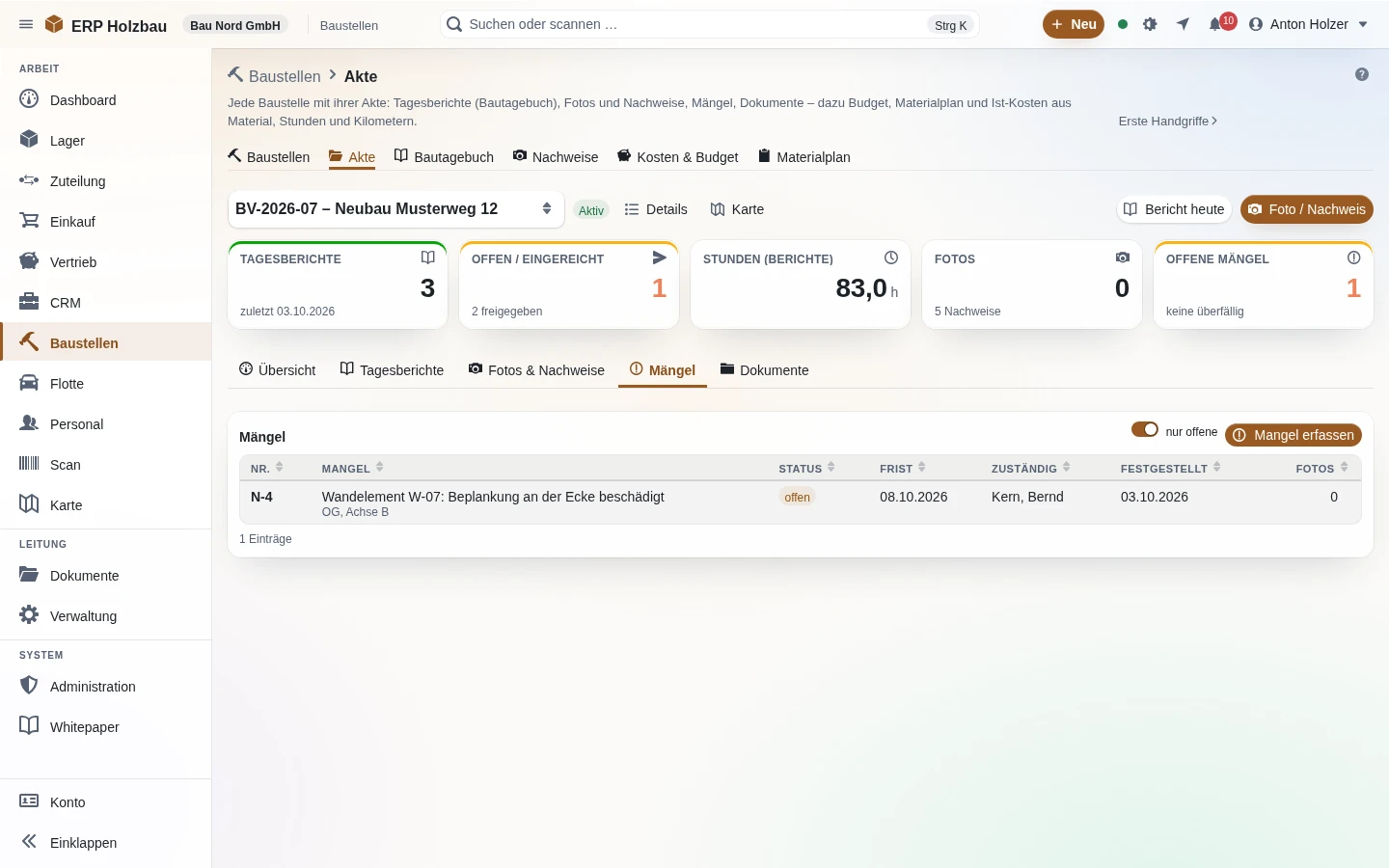
Task: Open defect row N-4
Action: tap(801, 502)
